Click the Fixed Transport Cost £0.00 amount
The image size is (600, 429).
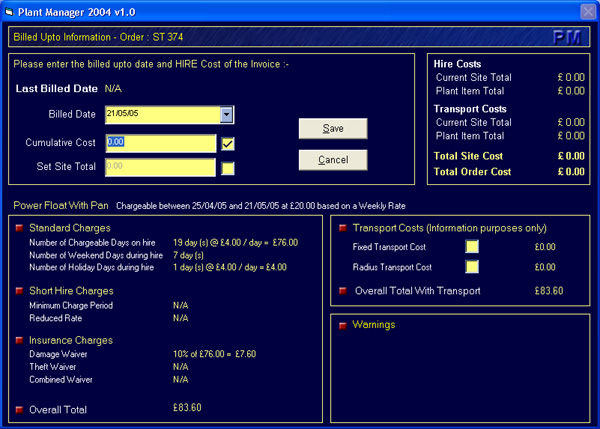point(545,247)
